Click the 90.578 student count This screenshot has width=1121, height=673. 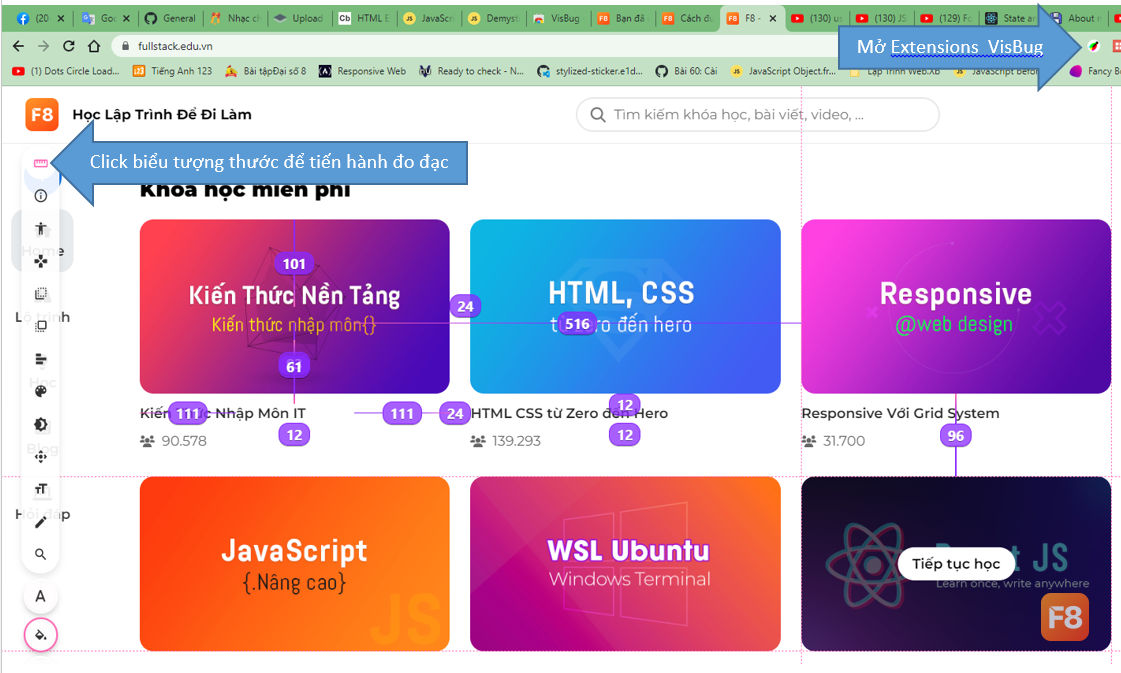(184, 441)
